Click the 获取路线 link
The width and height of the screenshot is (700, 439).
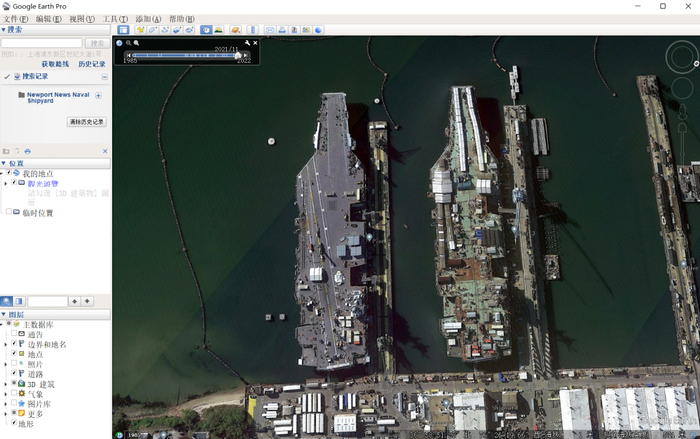pos(55,63)
